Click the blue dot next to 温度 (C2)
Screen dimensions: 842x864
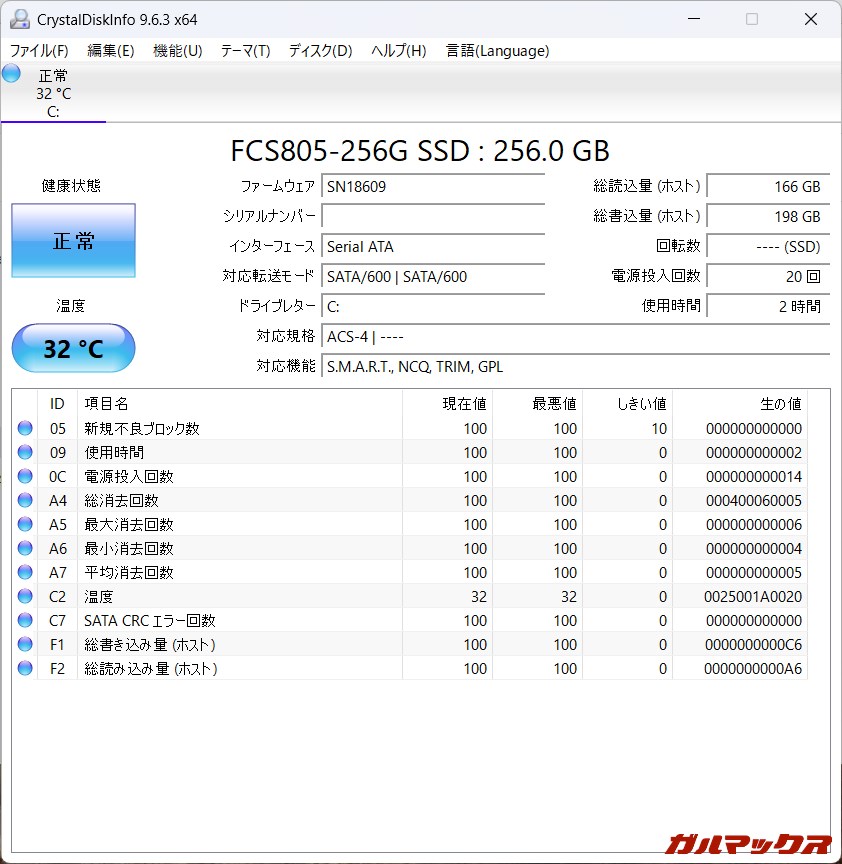[24, 596]
